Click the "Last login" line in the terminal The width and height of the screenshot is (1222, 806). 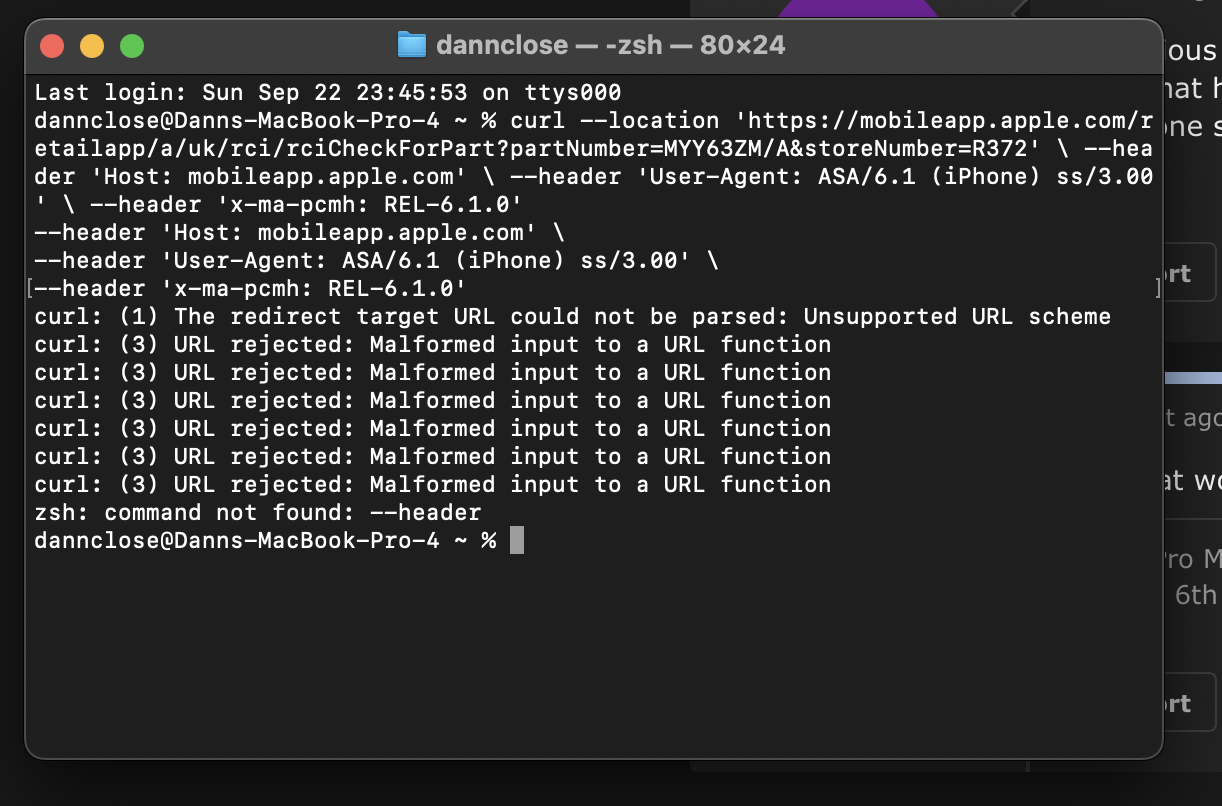tap(327, 93)
